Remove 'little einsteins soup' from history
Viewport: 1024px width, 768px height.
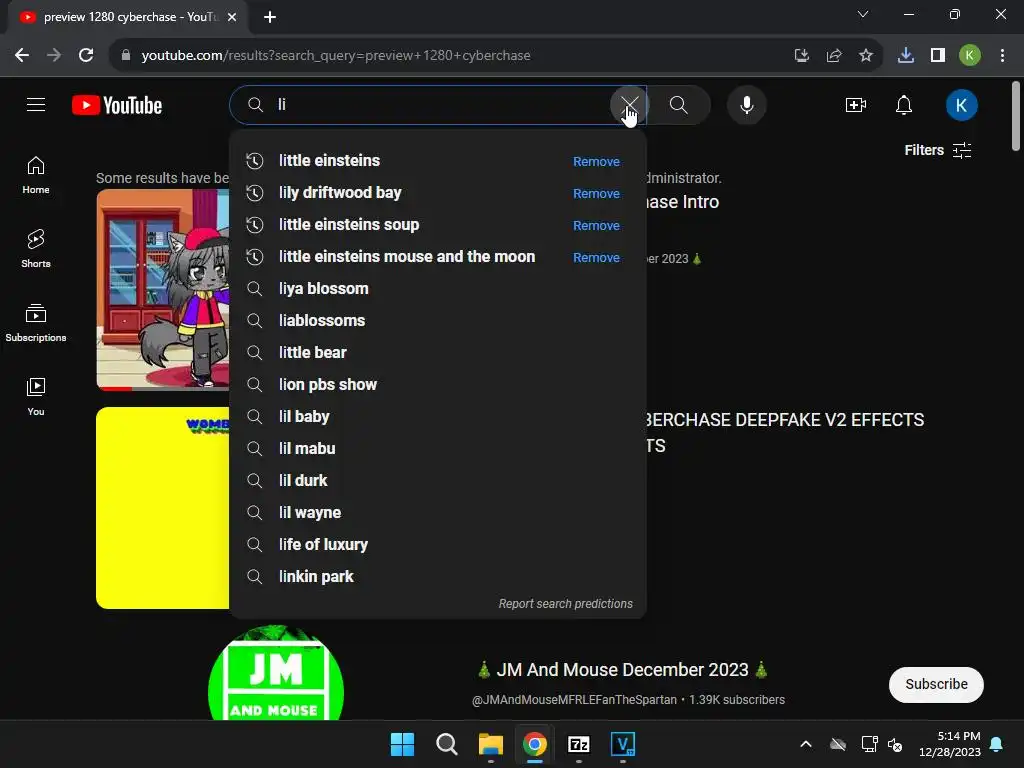coord(596,225)
